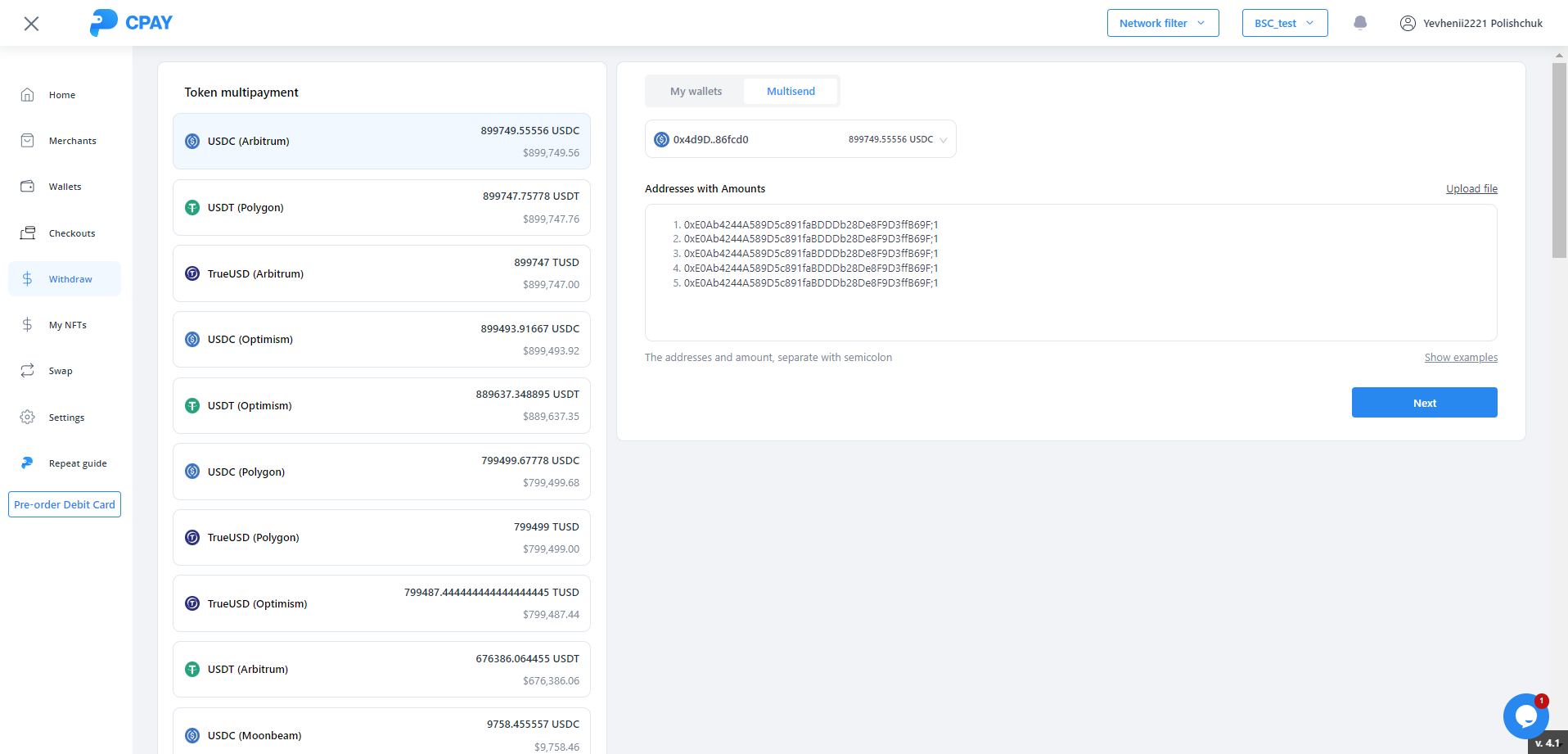Open Home from sidebar house icon
This screenshot has width=1568, height=754.
click(28, 95)
